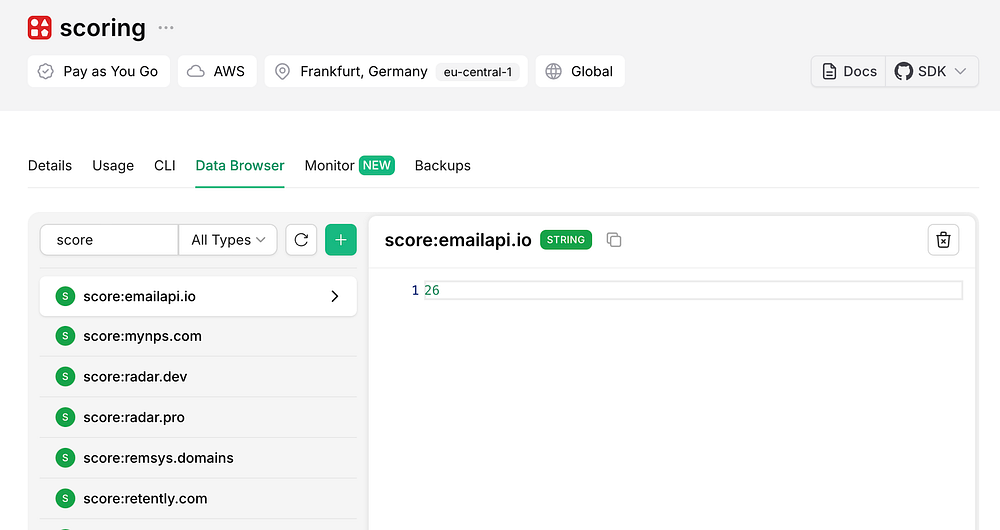This screenshot has width=1000, height=530.
Task: Click the score:emailapi.io heading title
Action: [458, 240]
